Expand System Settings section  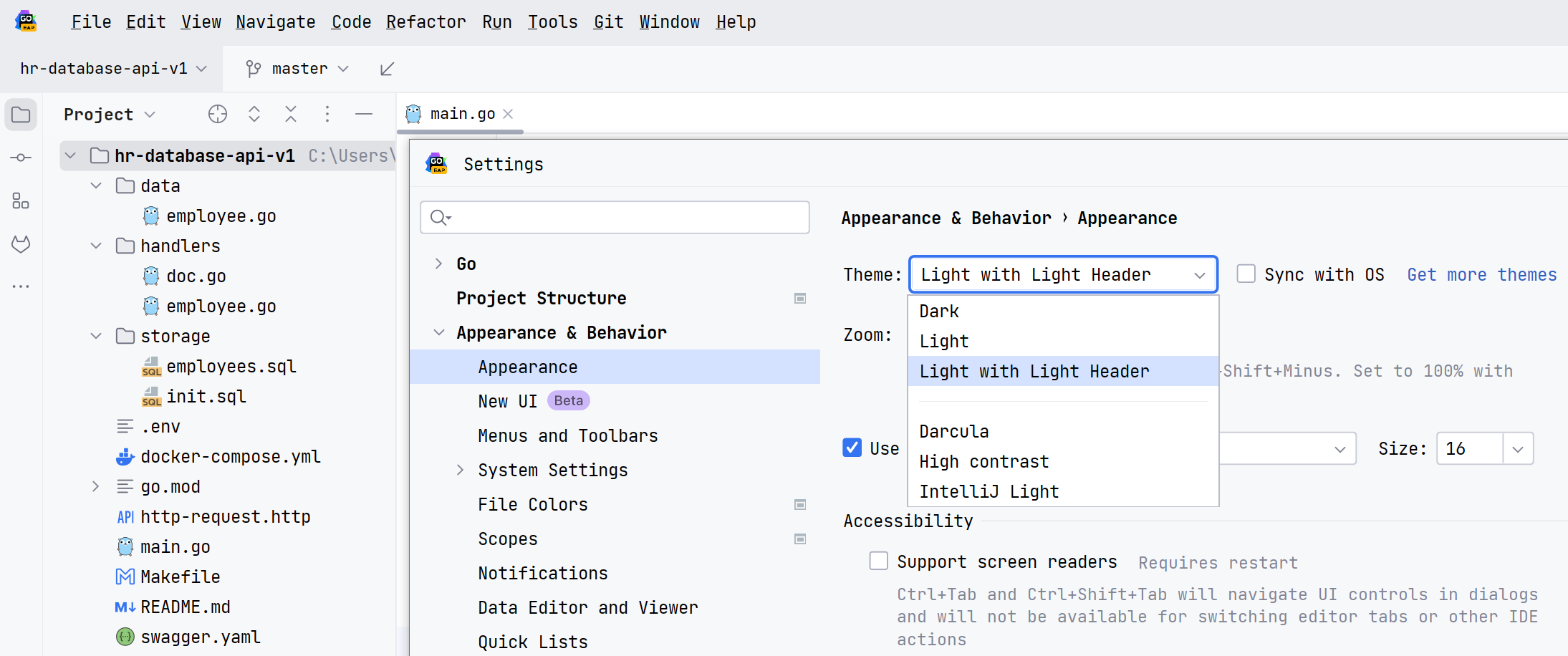click(x=461, y=470)
